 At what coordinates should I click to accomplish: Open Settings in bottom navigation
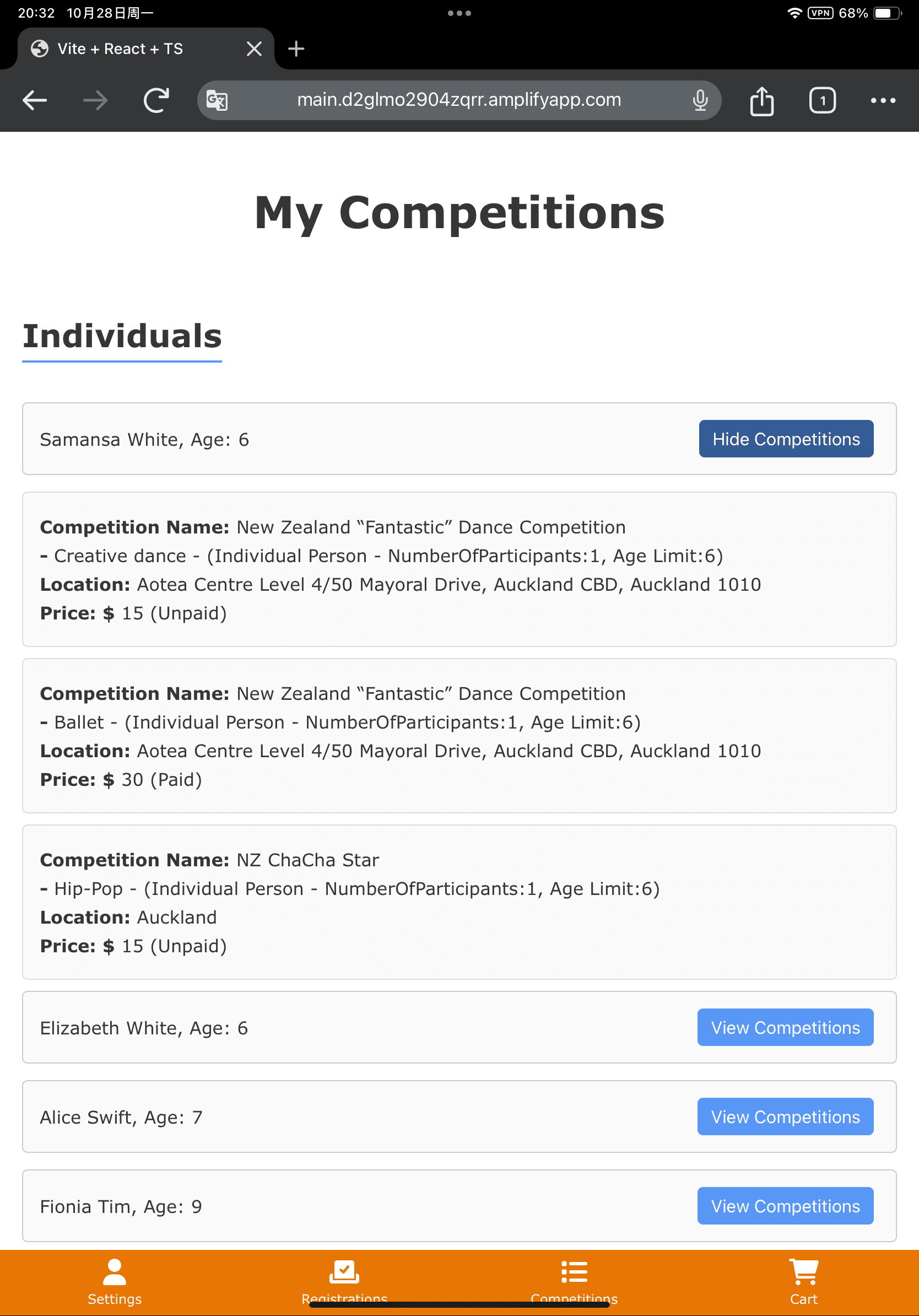click(x=115, y=1282)
